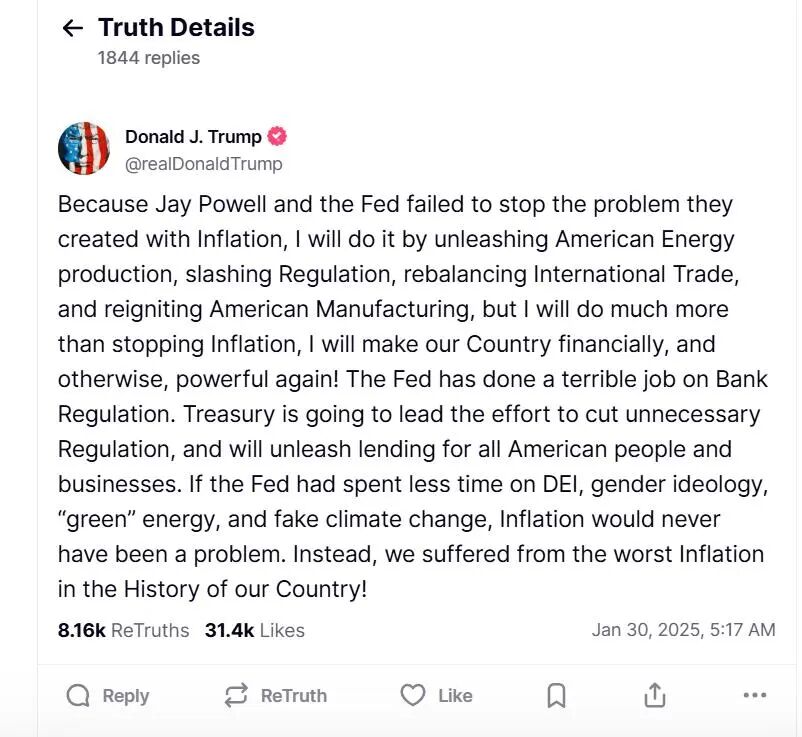Image resolution: width=802 pixels, height=737 pixels.
Task: Click the Truth Details header title
Action: (x=176, y=28)
